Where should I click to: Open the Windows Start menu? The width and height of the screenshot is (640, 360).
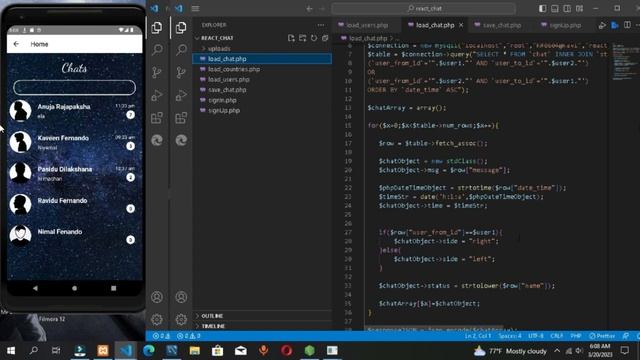tap(11, 351)
